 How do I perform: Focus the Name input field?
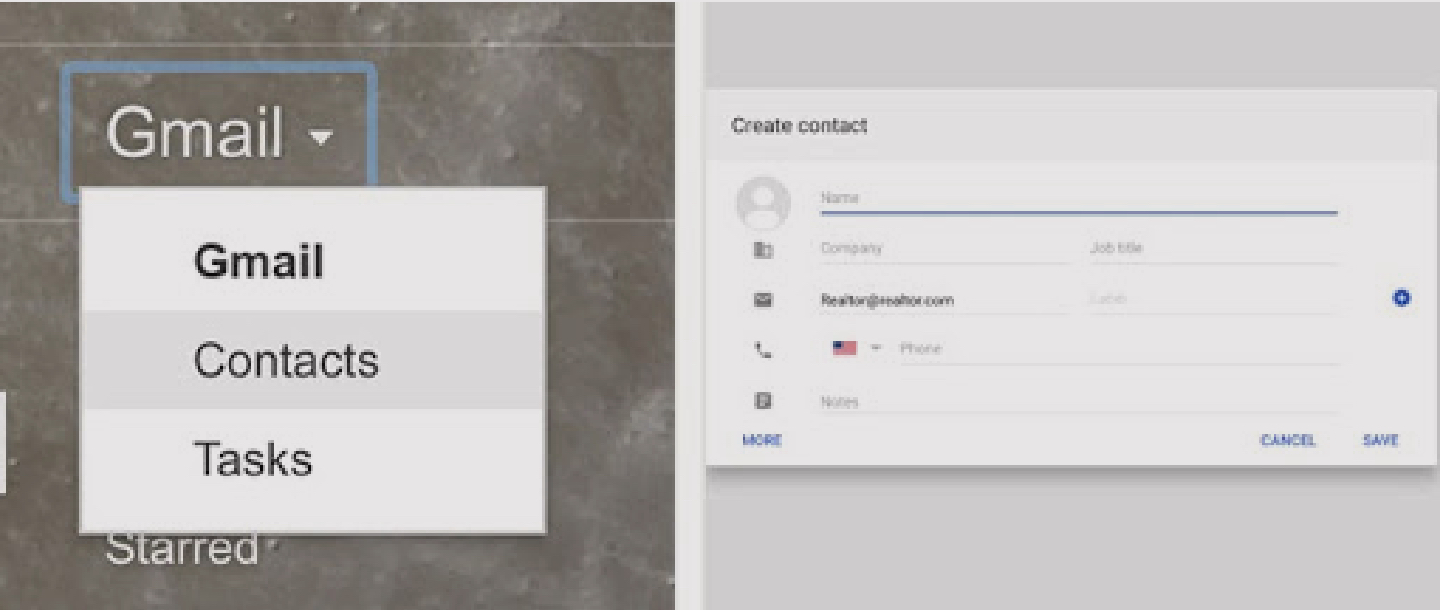point(1078,198)
